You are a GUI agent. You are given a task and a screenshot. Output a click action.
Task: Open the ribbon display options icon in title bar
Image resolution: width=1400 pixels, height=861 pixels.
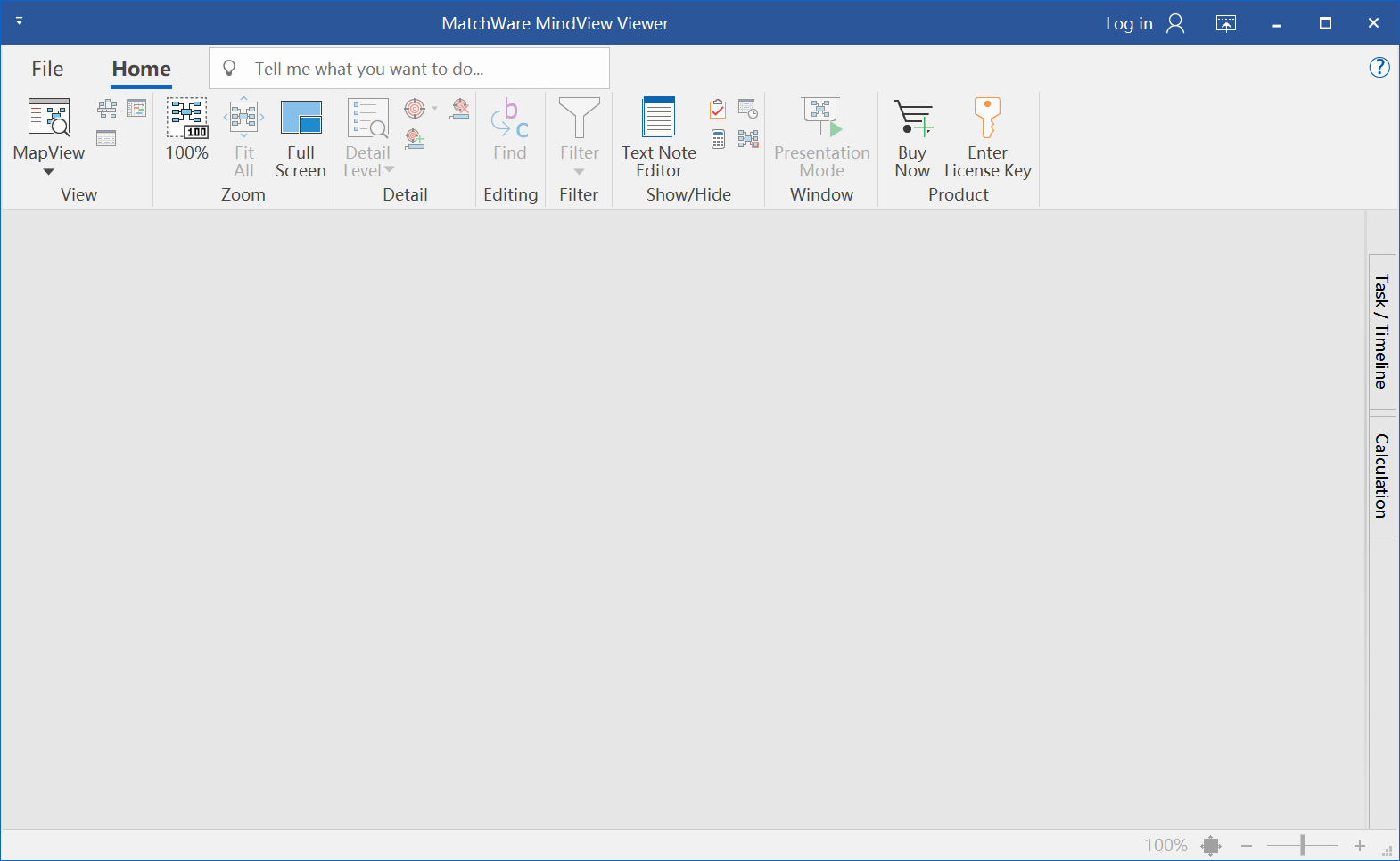1226,23
